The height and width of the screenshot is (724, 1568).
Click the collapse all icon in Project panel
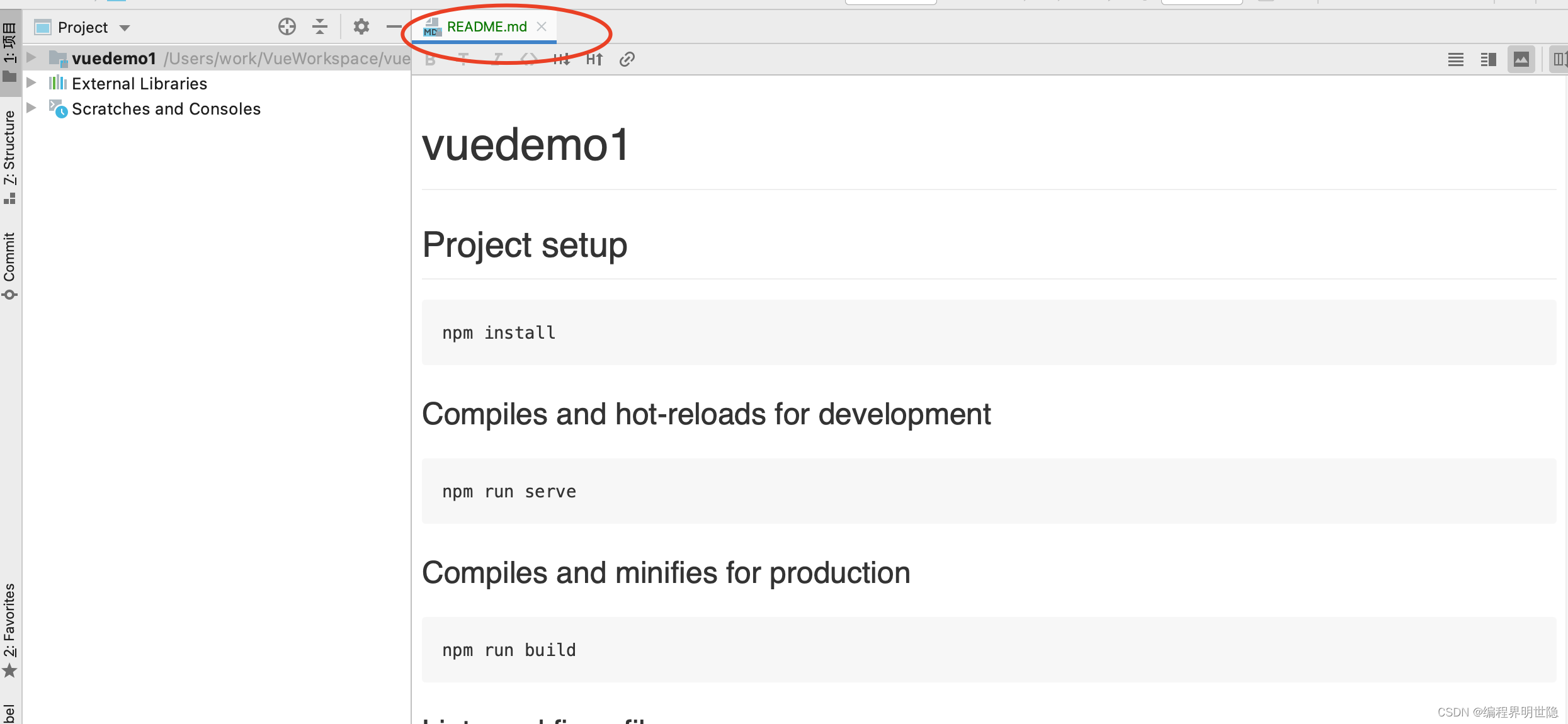point(320,26)
